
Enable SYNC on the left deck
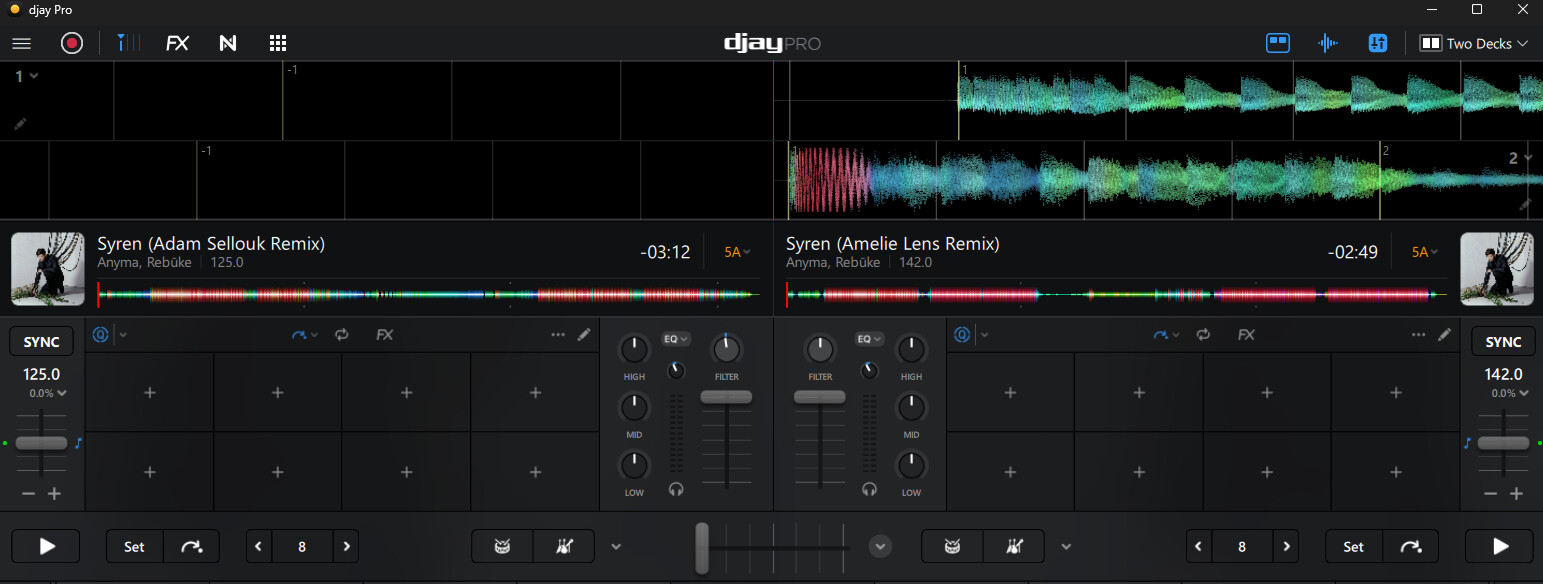click(41, 342)
